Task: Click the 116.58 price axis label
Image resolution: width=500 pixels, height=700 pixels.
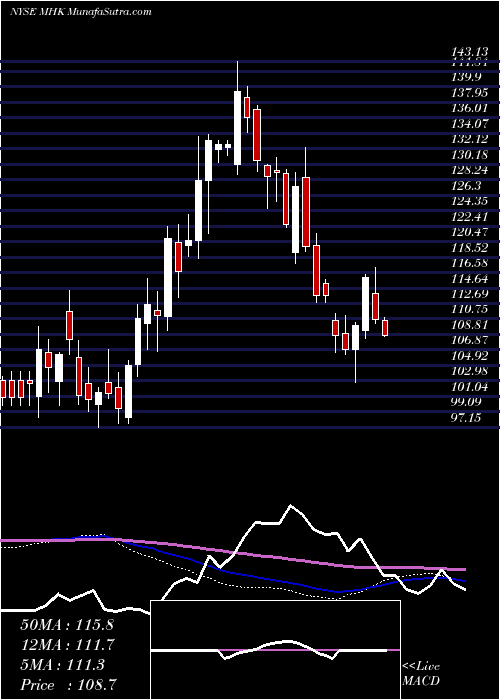Action: (471, 263)
